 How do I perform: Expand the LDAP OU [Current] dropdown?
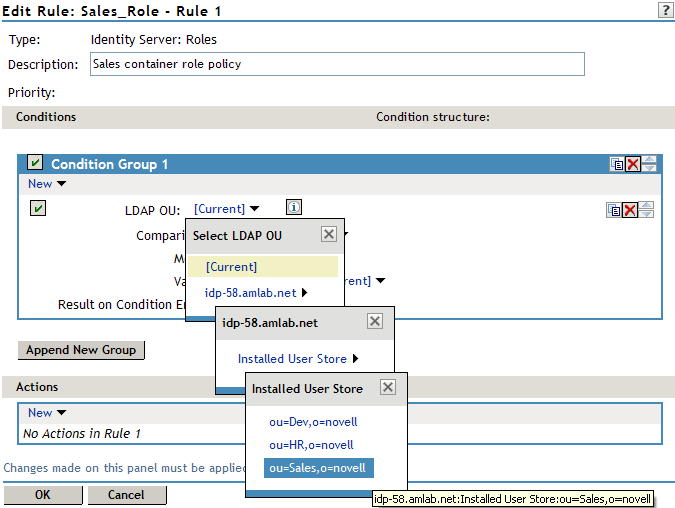226,209
